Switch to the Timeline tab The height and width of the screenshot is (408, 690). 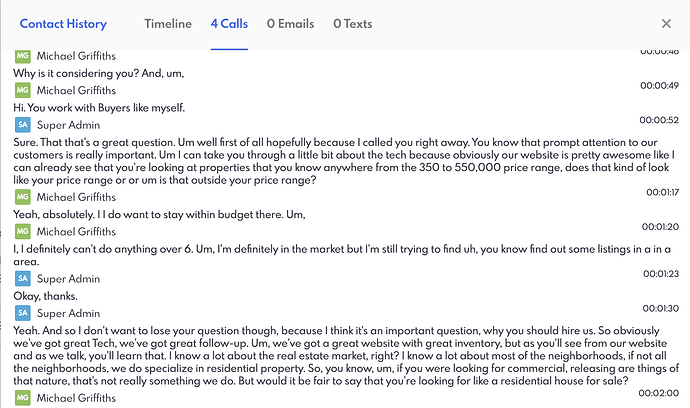pos(168,23)
